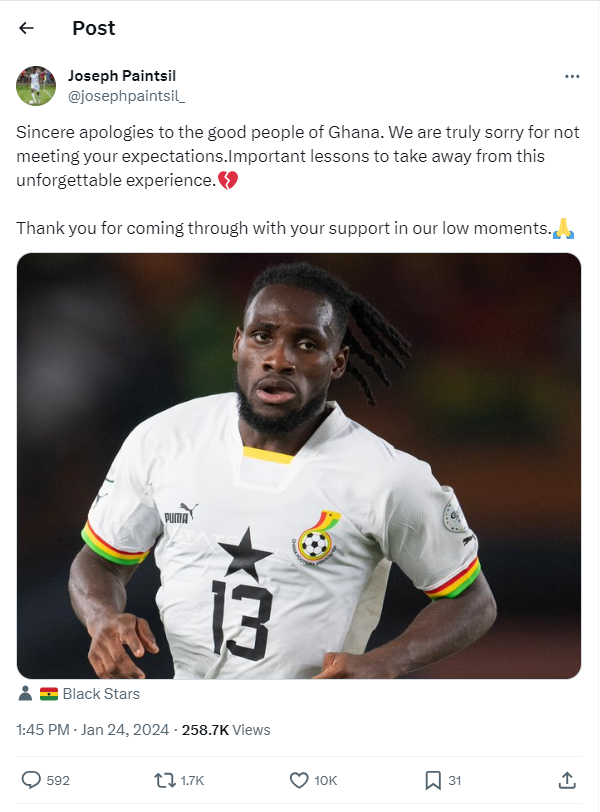Open the 1:45 PM Jan 24, 2024 timestamp

tap(93, 730)
